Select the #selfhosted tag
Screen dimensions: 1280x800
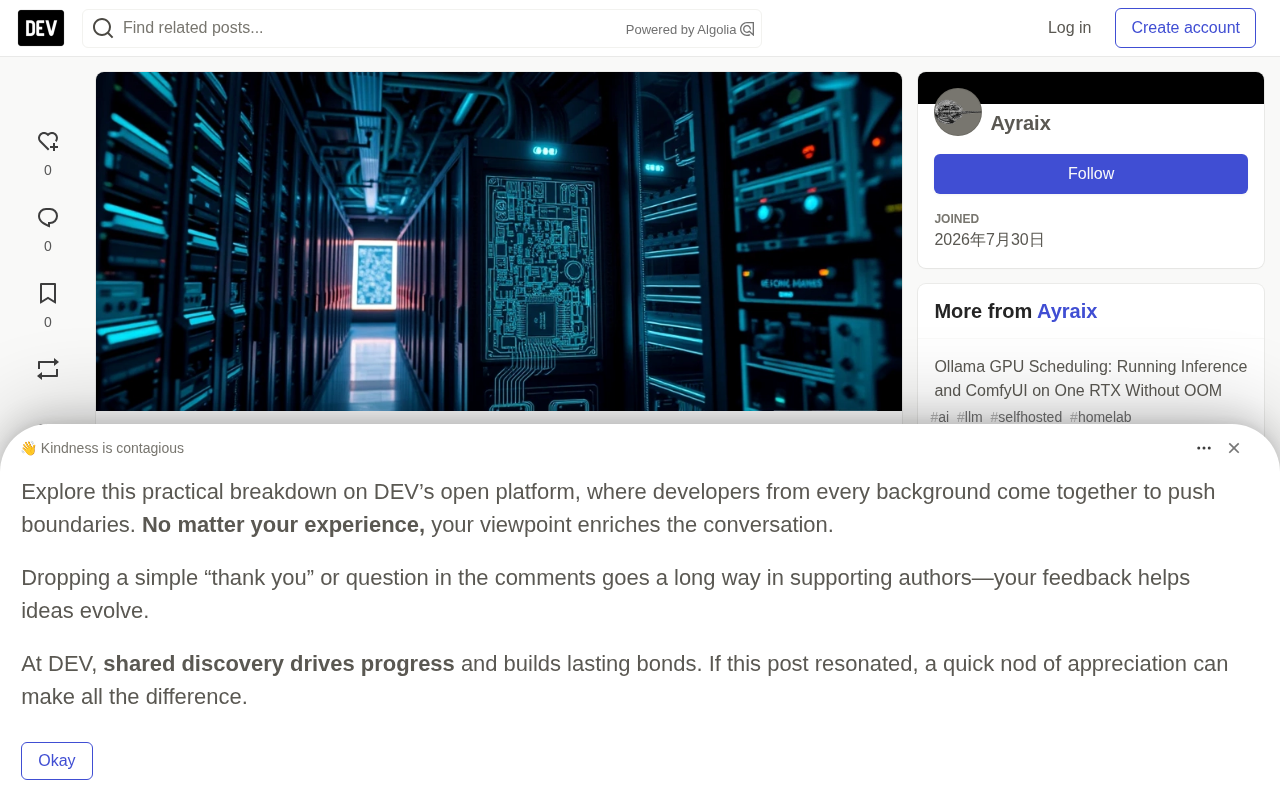coord(1026,417)
